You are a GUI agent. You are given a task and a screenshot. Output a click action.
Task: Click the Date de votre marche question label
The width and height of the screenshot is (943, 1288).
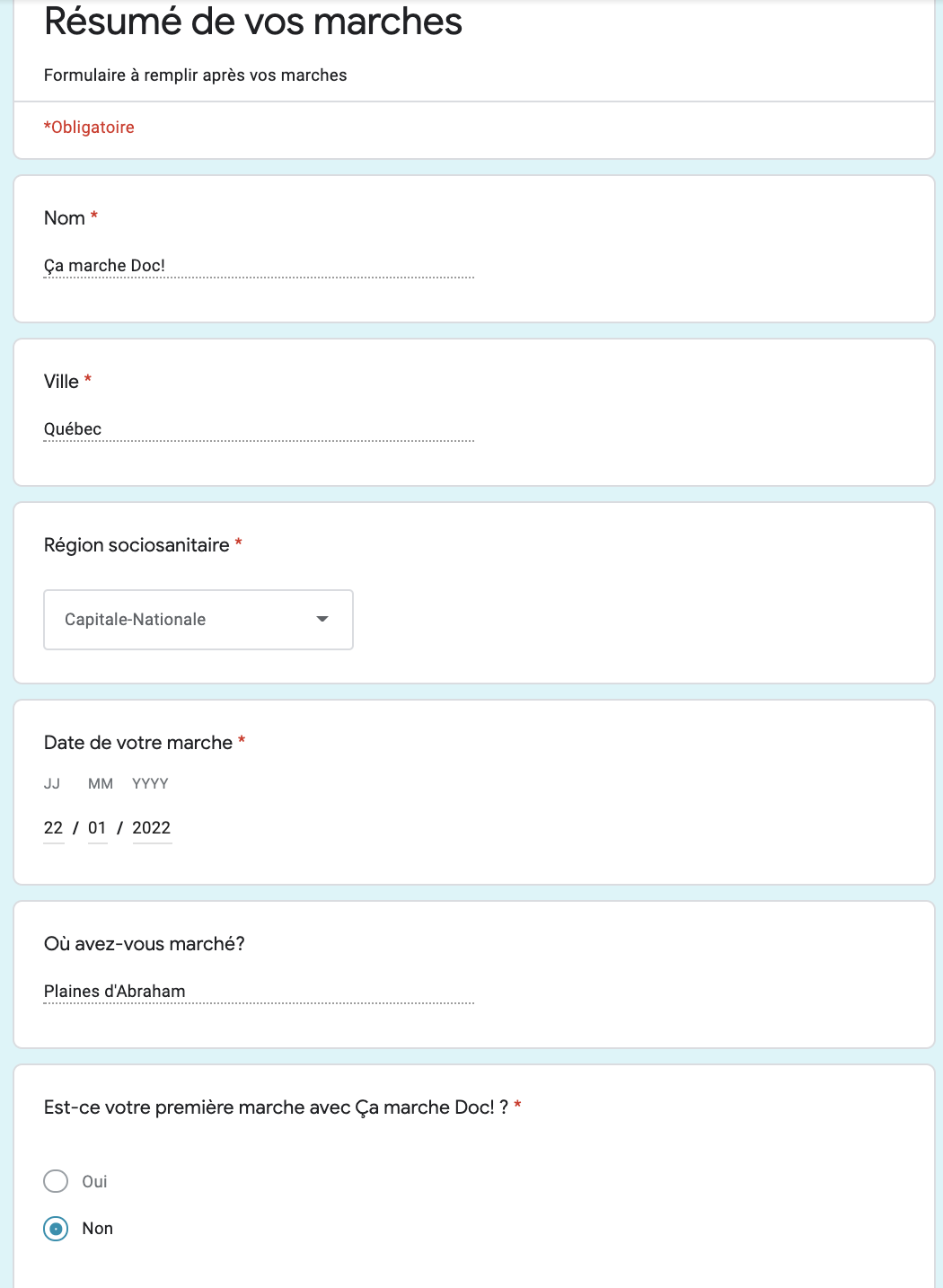point(138,743)
